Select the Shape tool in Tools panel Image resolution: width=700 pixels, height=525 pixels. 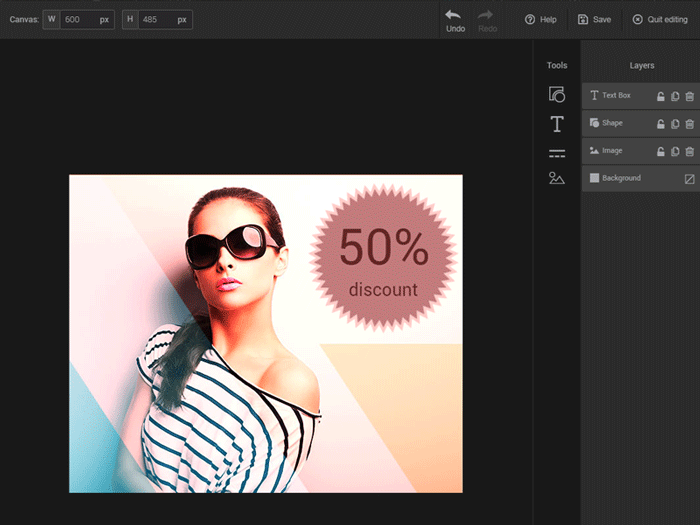[557, 95]
